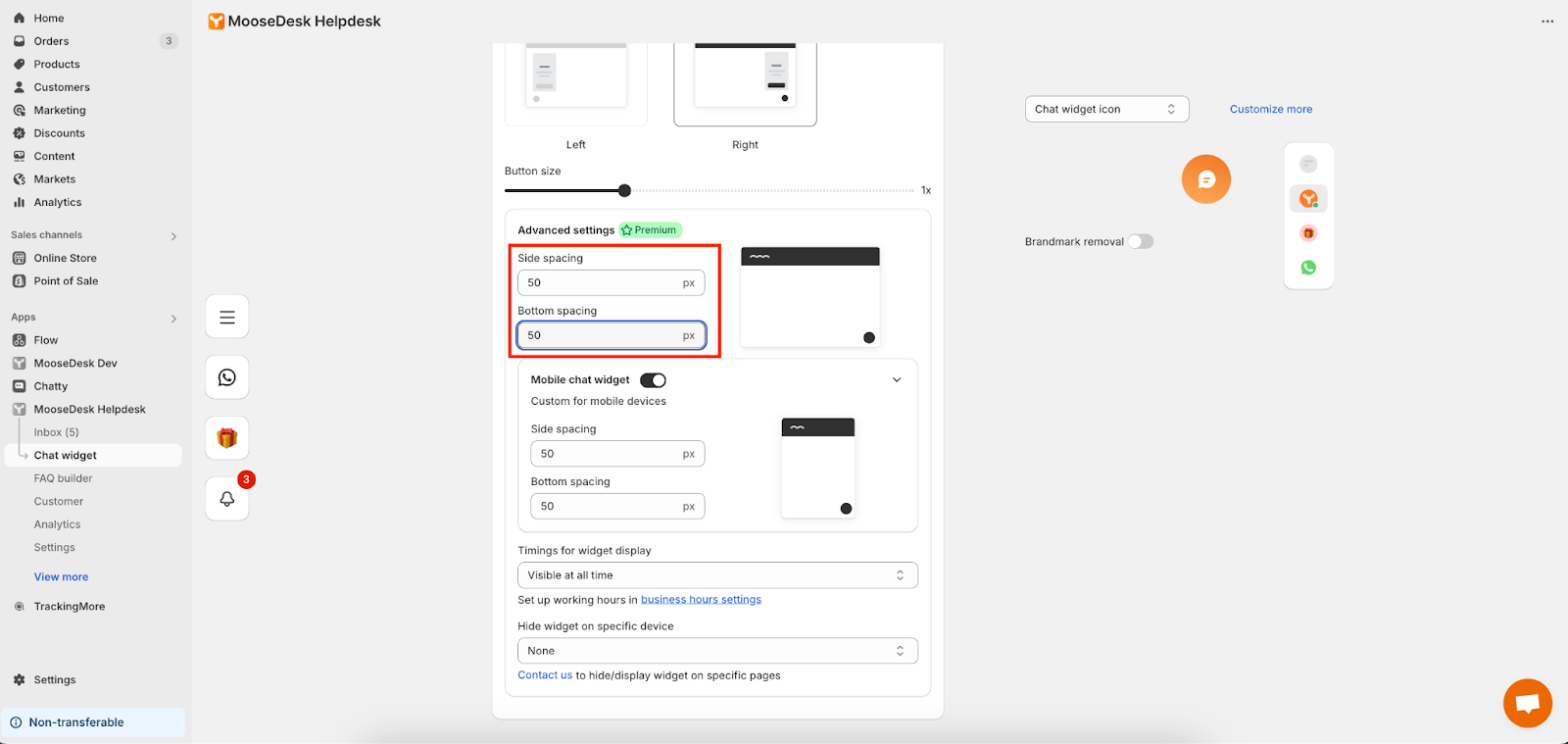1568x744 pixels.
Task: Click the Flow app icon
Action: click(19, 340)
